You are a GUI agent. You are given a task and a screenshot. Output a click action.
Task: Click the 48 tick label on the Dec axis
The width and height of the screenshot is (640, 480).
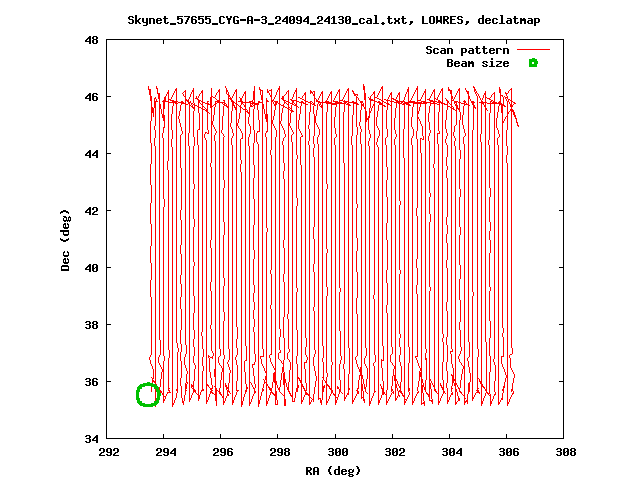pyautogui.click(x=91, y=41)
